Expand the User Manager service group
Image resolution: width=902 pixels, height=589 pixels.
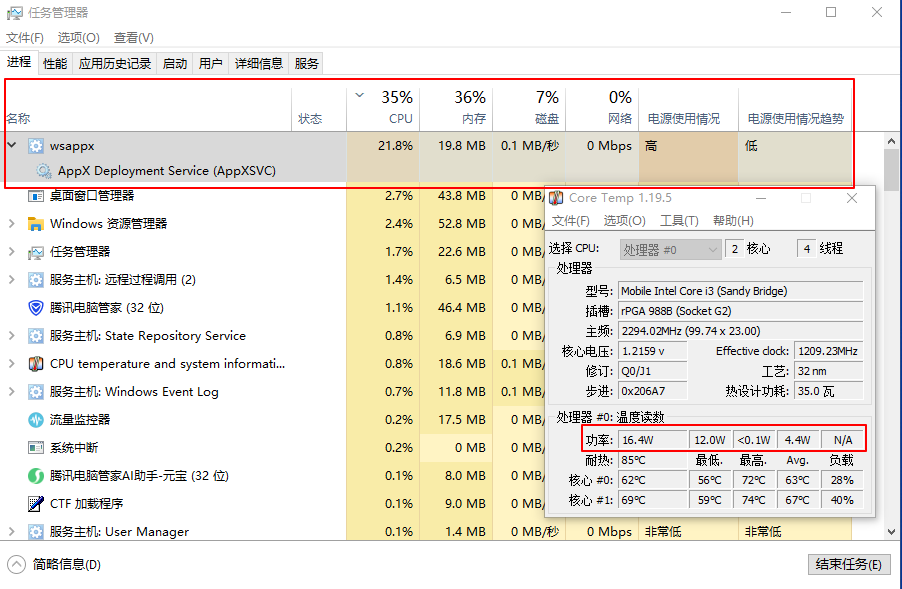(x=12, y=532)
